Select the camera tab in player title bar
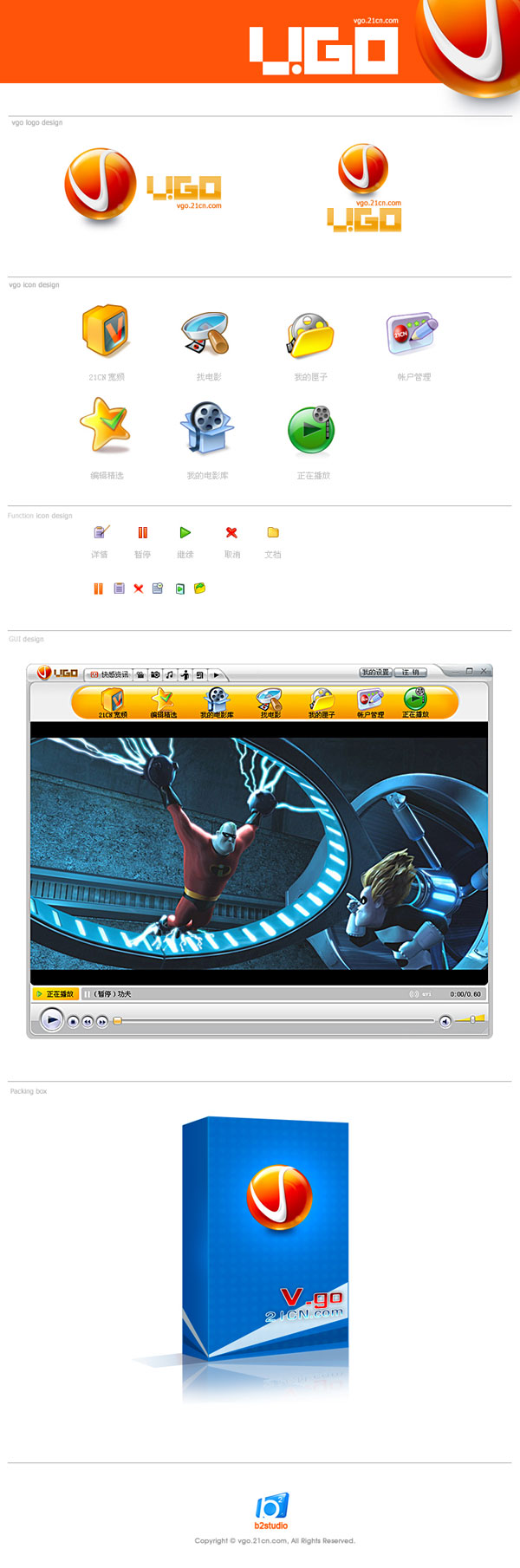This screenshot has height=1568, width=520. (x=154, y=674)
